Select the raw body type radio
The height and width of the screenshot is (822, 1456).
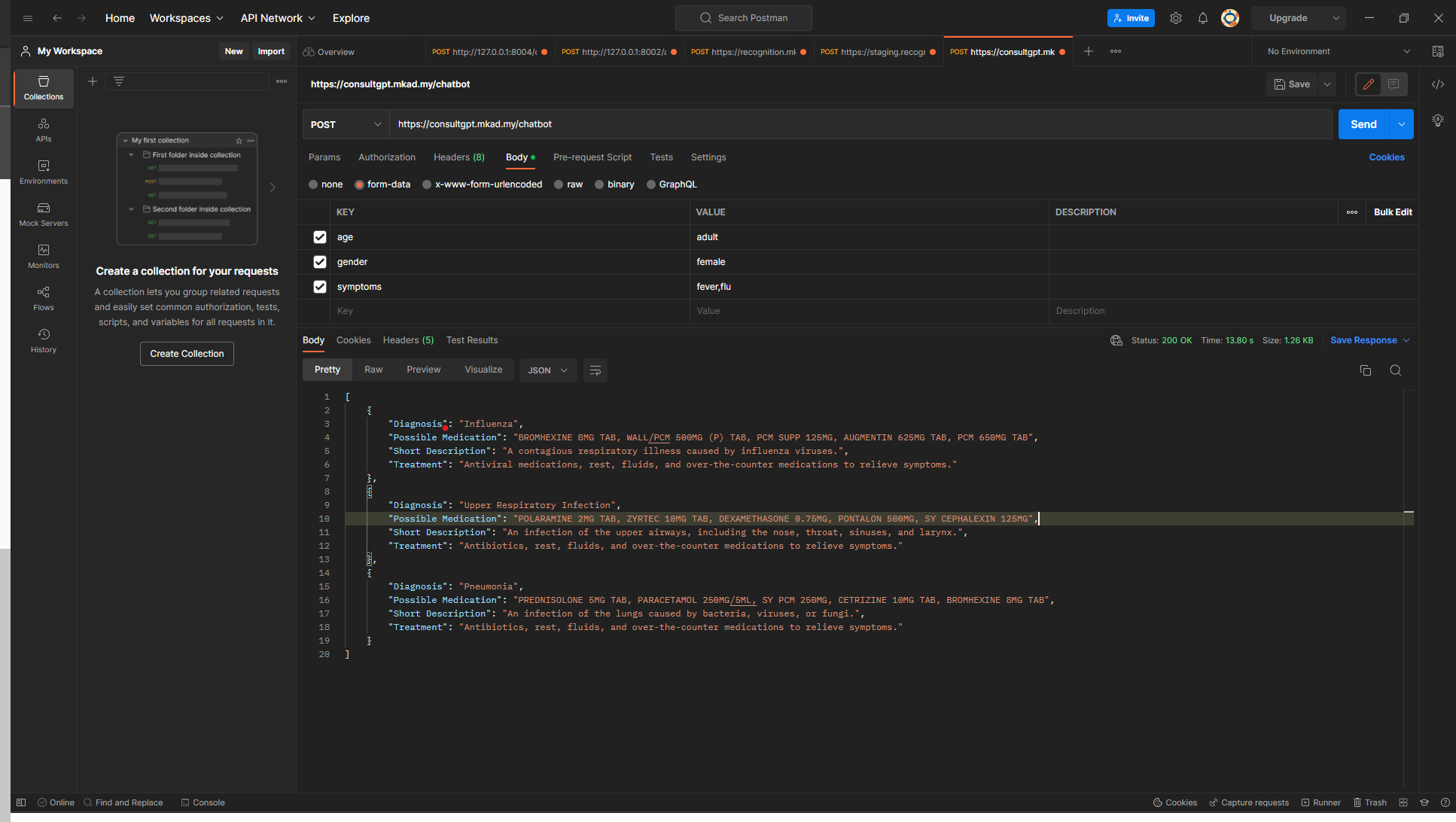pos(559,184)
